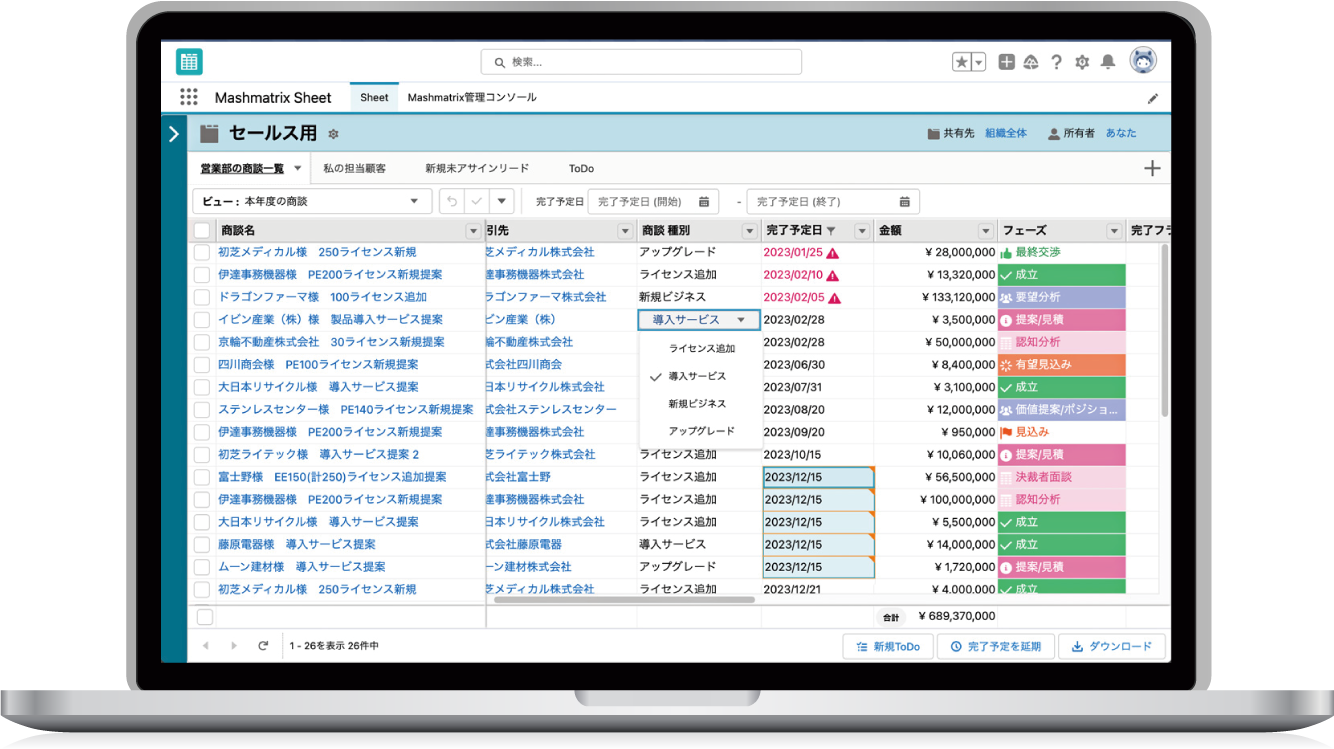Viewport: 1334px width, 749px height.
Task: Switch to the ToDo tab
Action: [580, 168]
